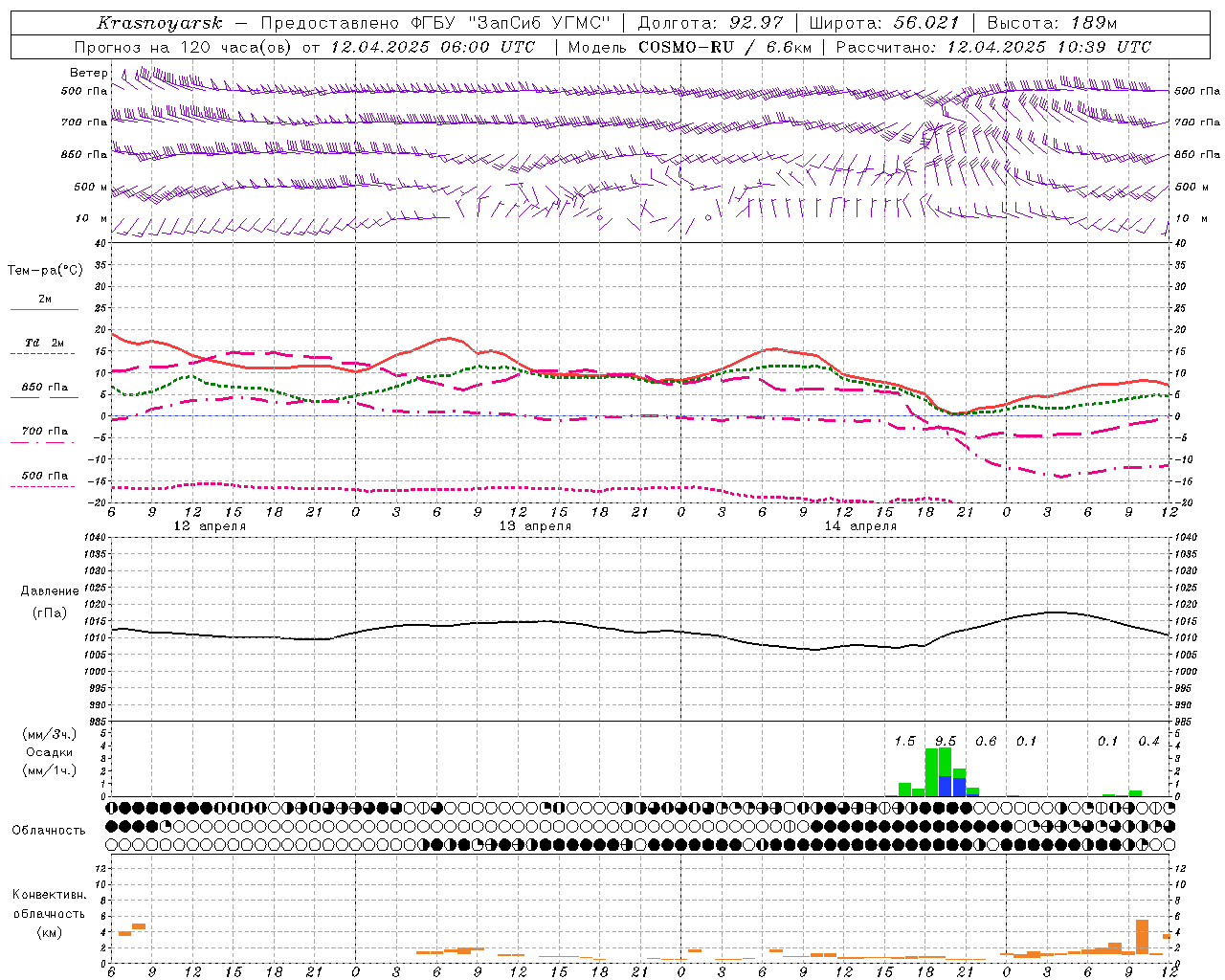Click the 'Широта: 56.021' latitude value
Image resolution: width=1225 pixels, height=980 pixels.
tap(884, 23)
